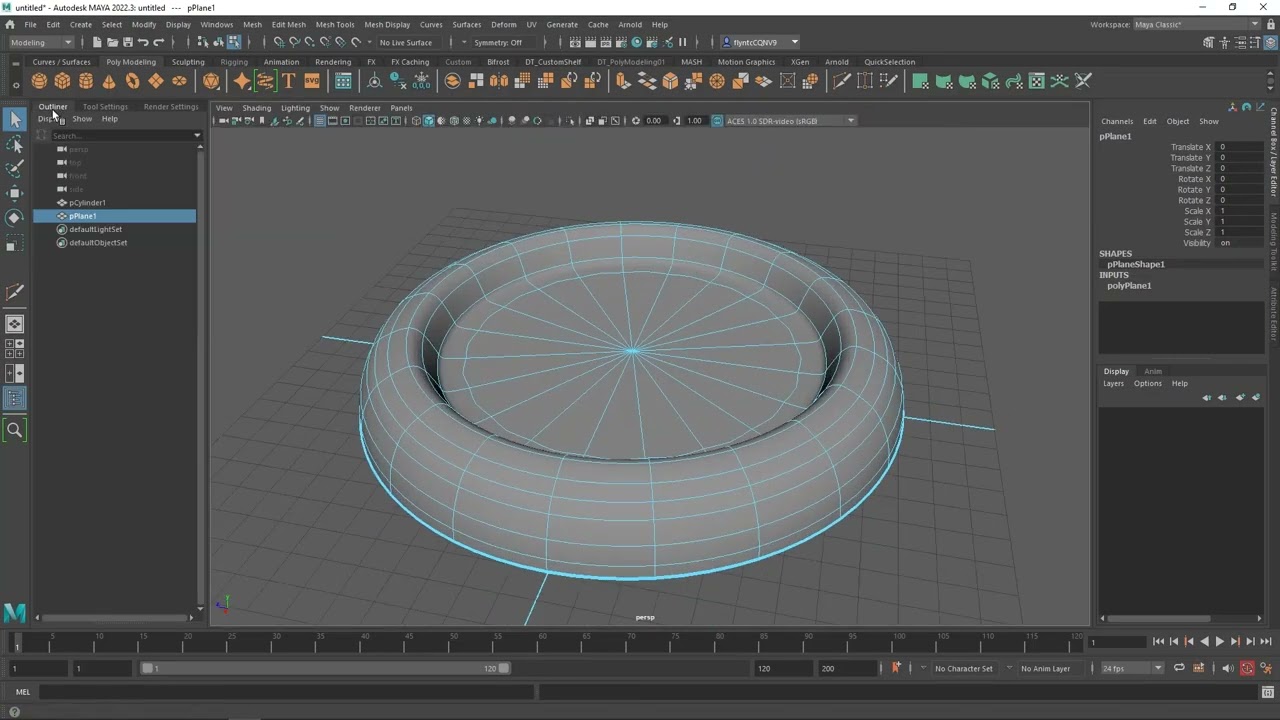The image size is (1280, 720).
Task: Open viewport Shading menu
Action: [x=256, y=108]
